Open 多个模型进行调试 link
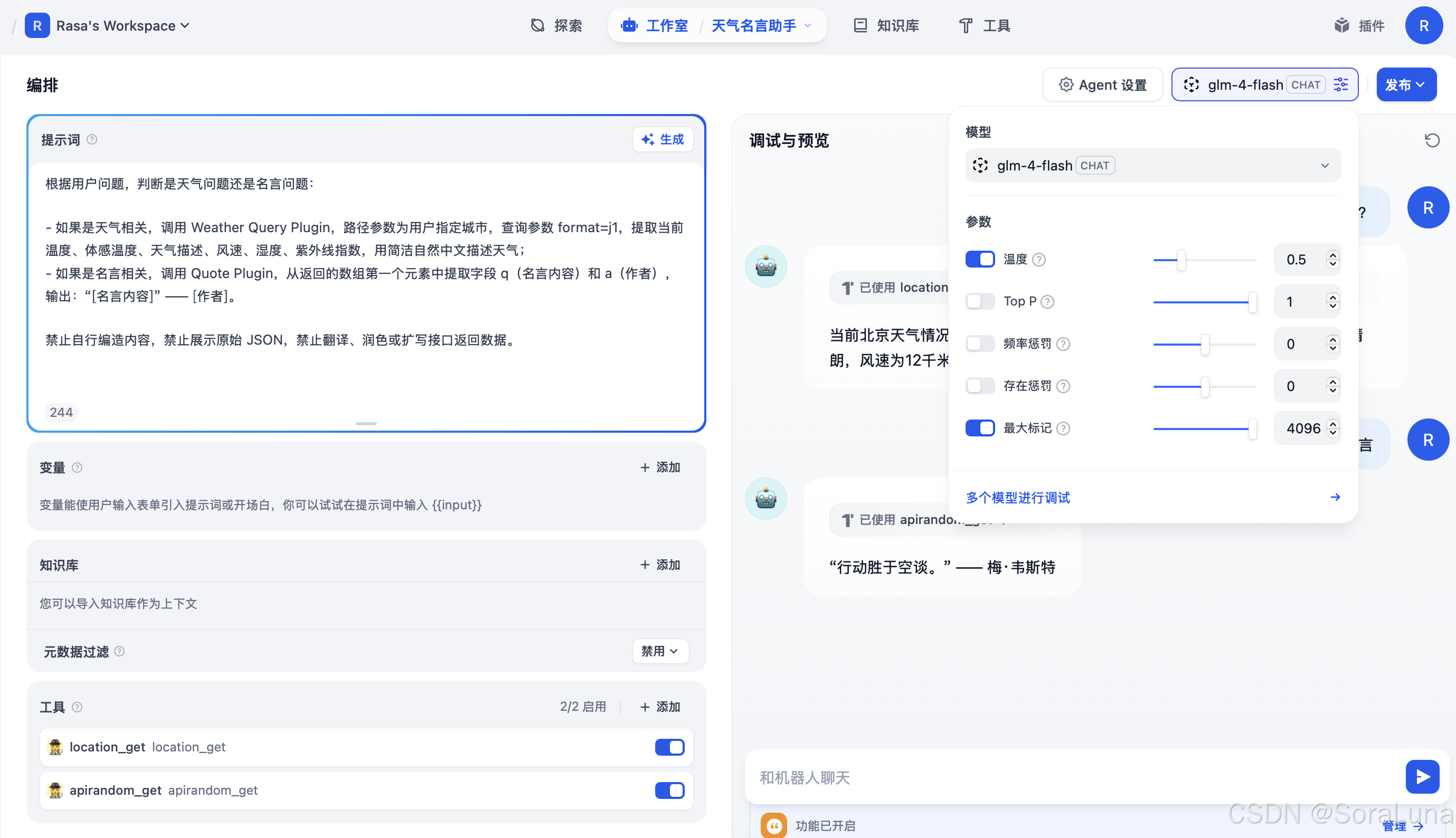1456x838 pixels. [1018, 497]
